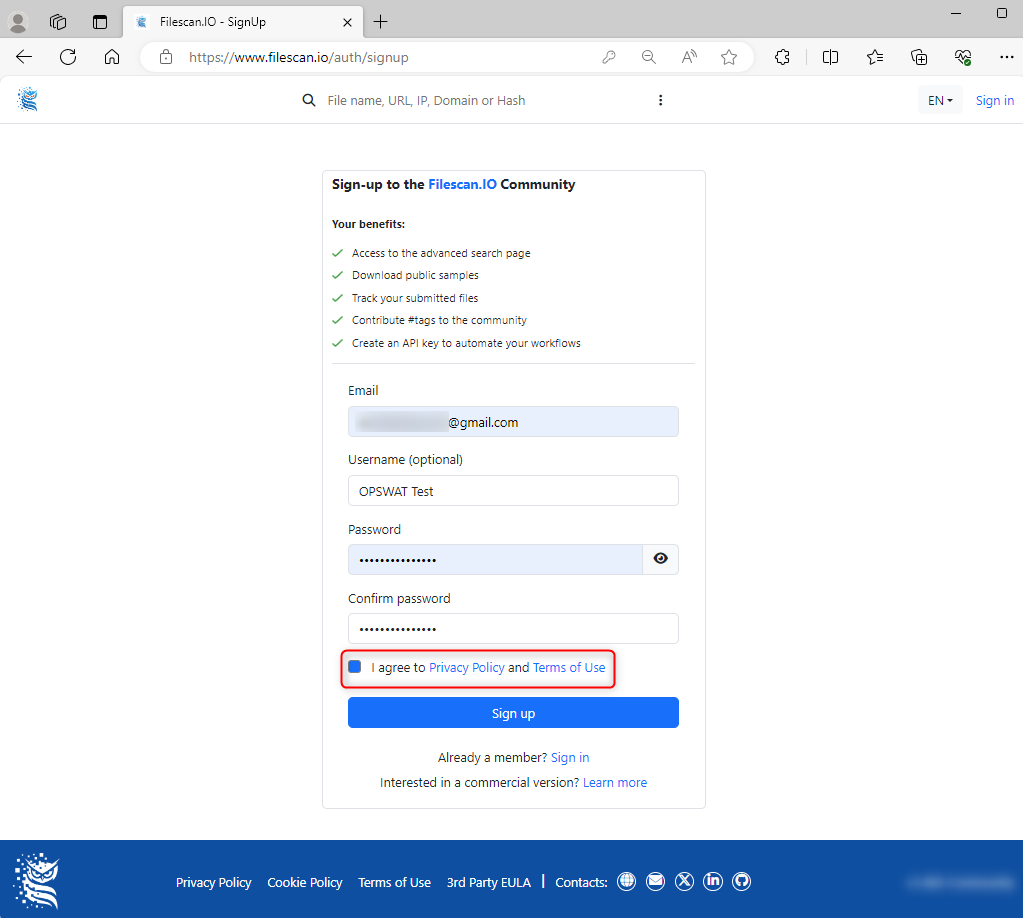This screenshot has width=1023, height=918.
Task: Open the split screen icon
Action: (x=831, y=57)
